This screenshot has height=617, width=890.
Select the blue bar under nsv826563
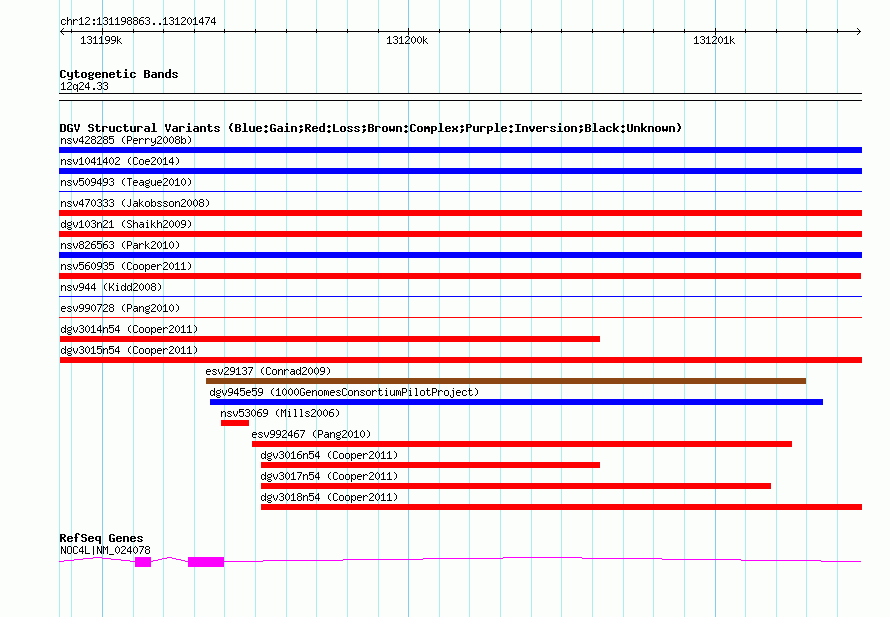pyautogui.click(x=460, y=255)
